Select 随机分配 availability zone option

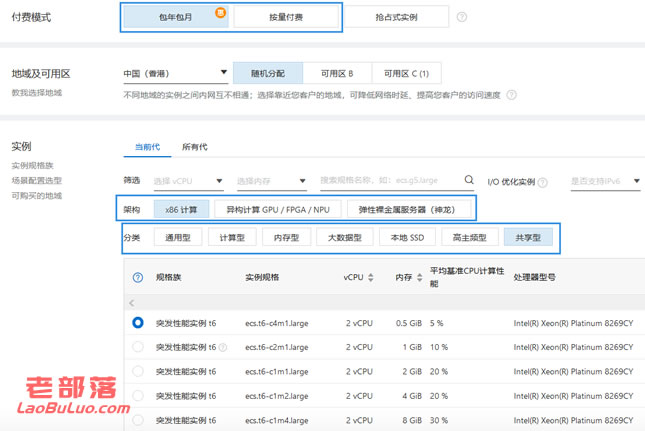tap(268, 73)
